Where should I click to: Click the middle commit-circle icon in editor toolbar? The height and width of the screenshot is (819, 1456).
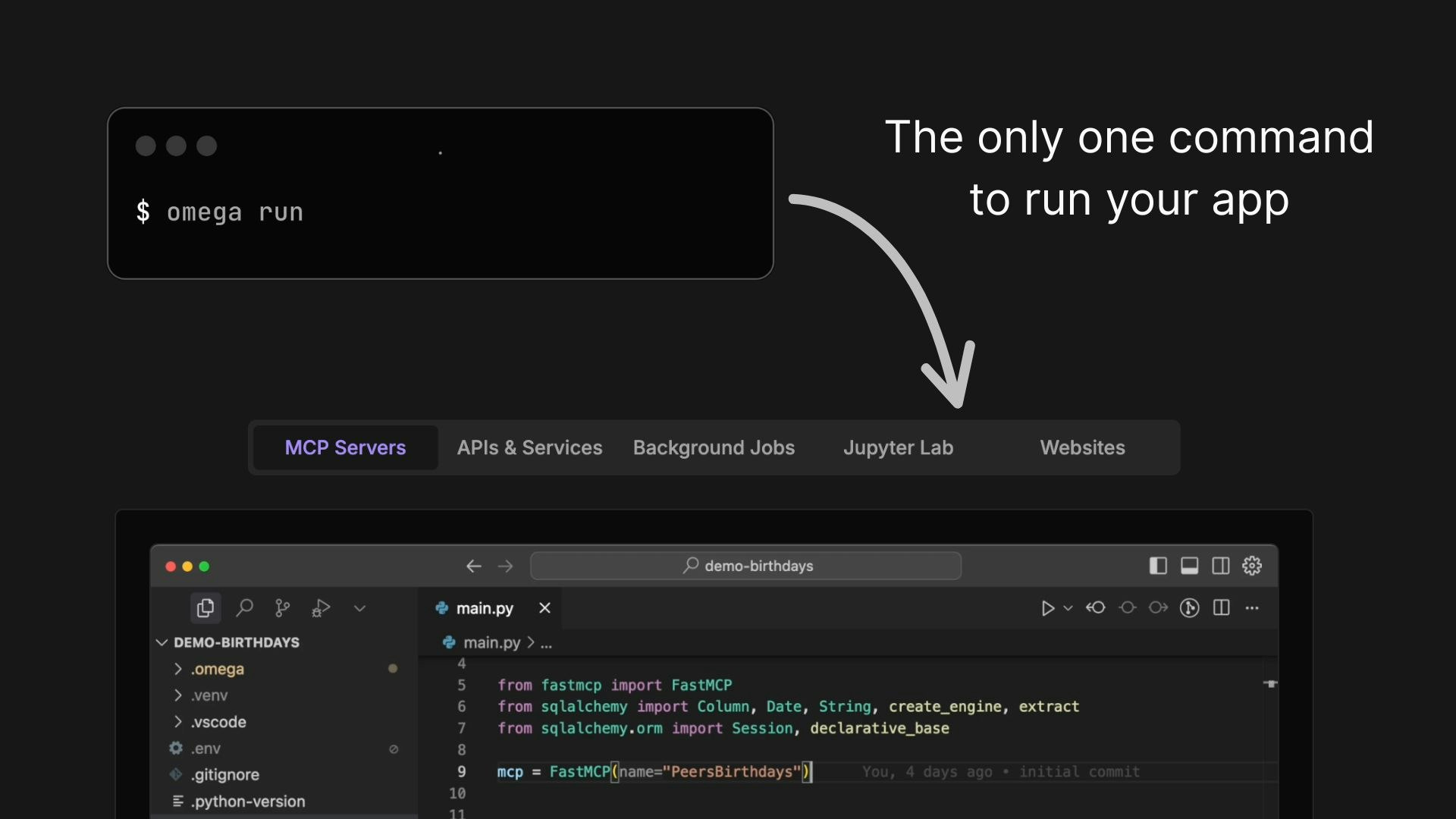click(1128, 607)
